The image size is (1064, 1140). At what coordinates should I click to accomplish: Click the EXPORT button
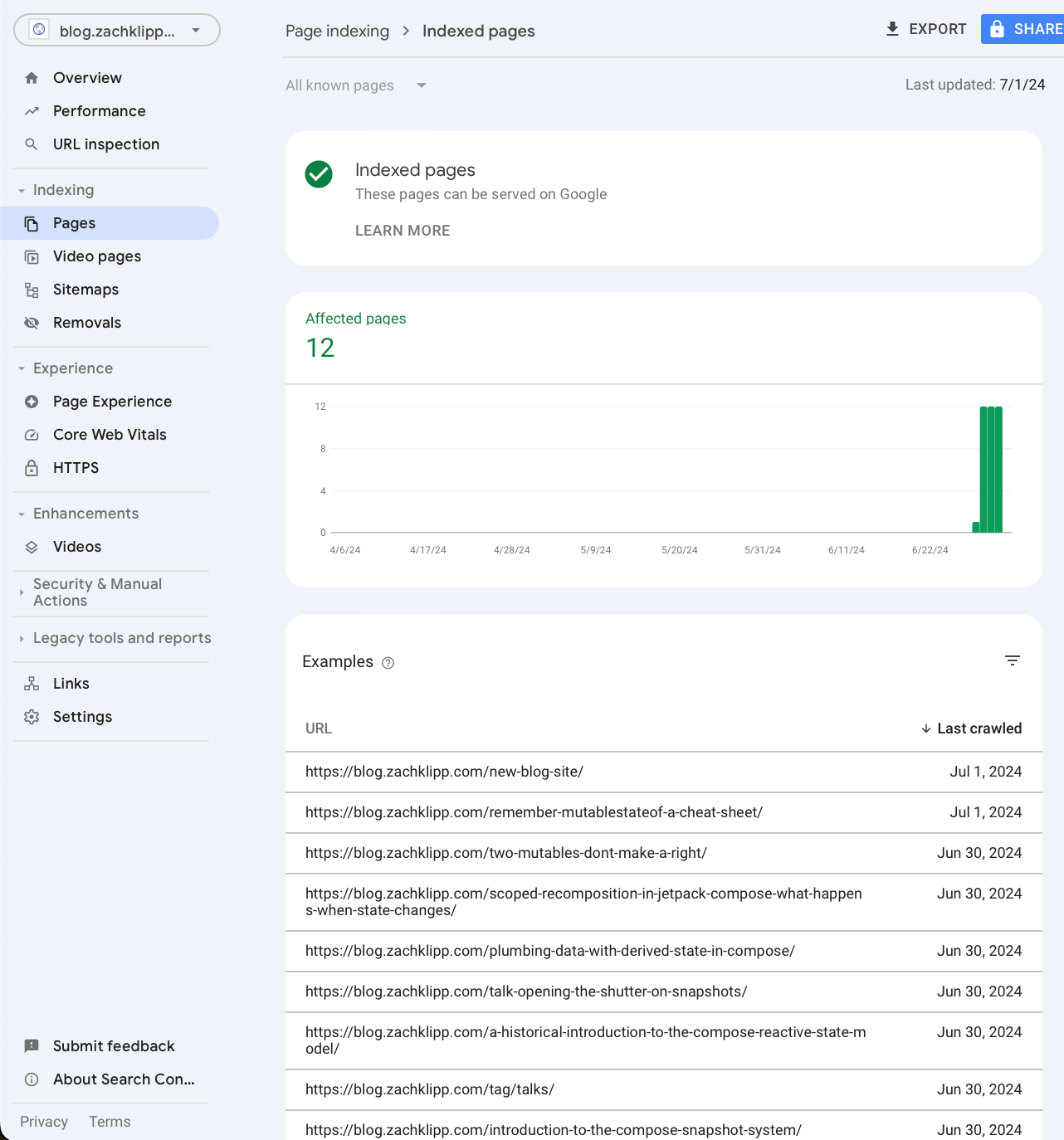click(x=924, y=29)
